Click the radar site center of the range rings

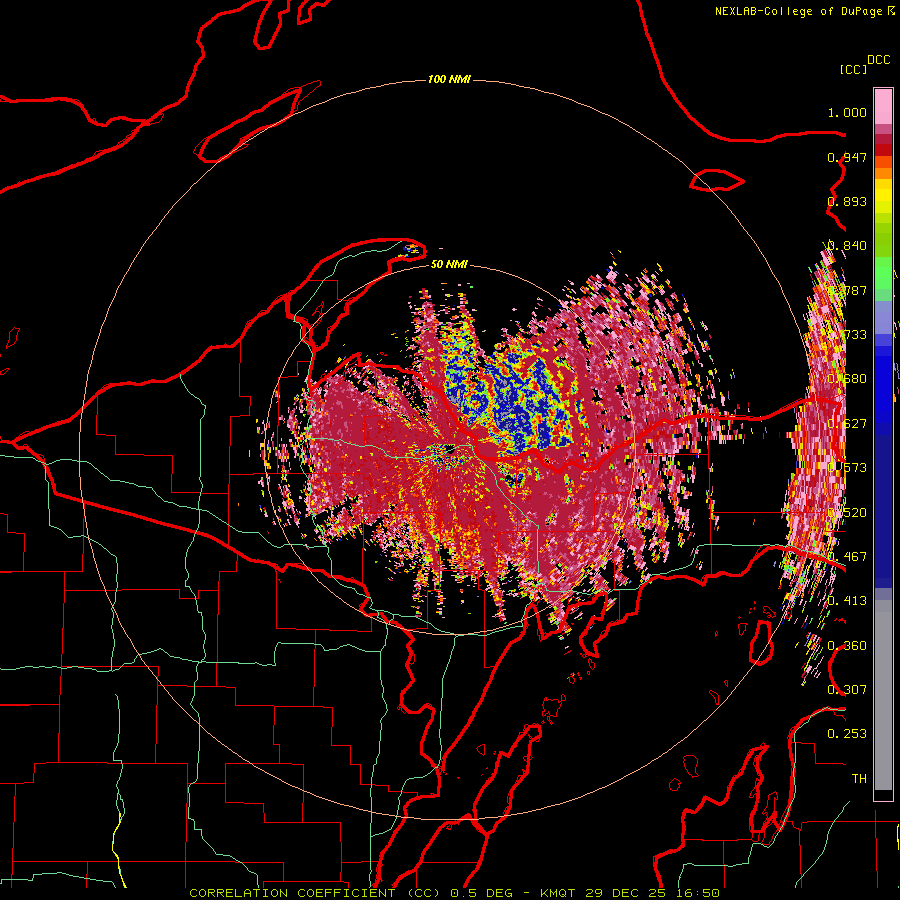(449, 449)
